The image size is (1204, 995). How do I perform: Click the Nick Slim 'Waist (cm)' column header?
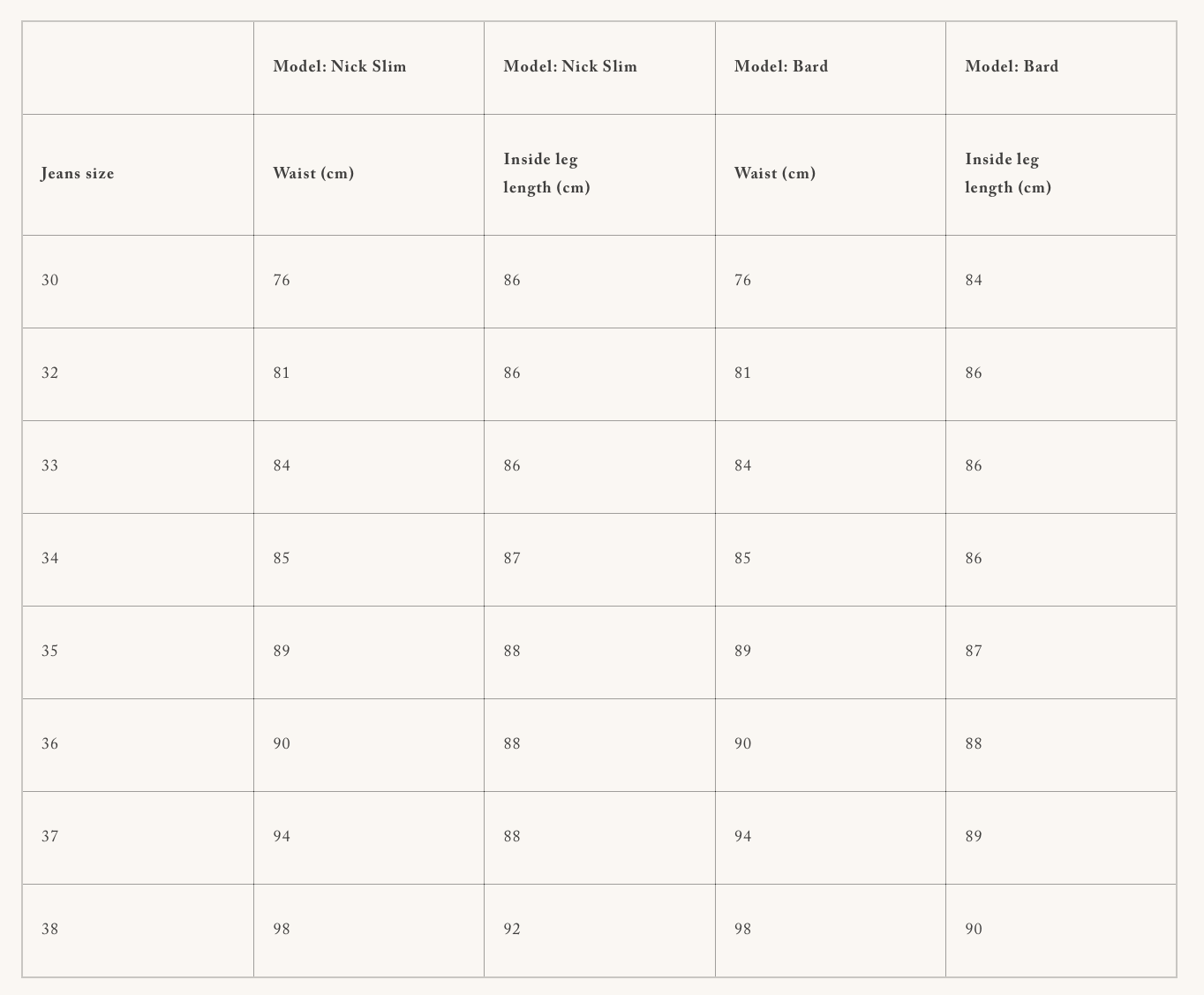pyautogui.click(x=313, y=174)
